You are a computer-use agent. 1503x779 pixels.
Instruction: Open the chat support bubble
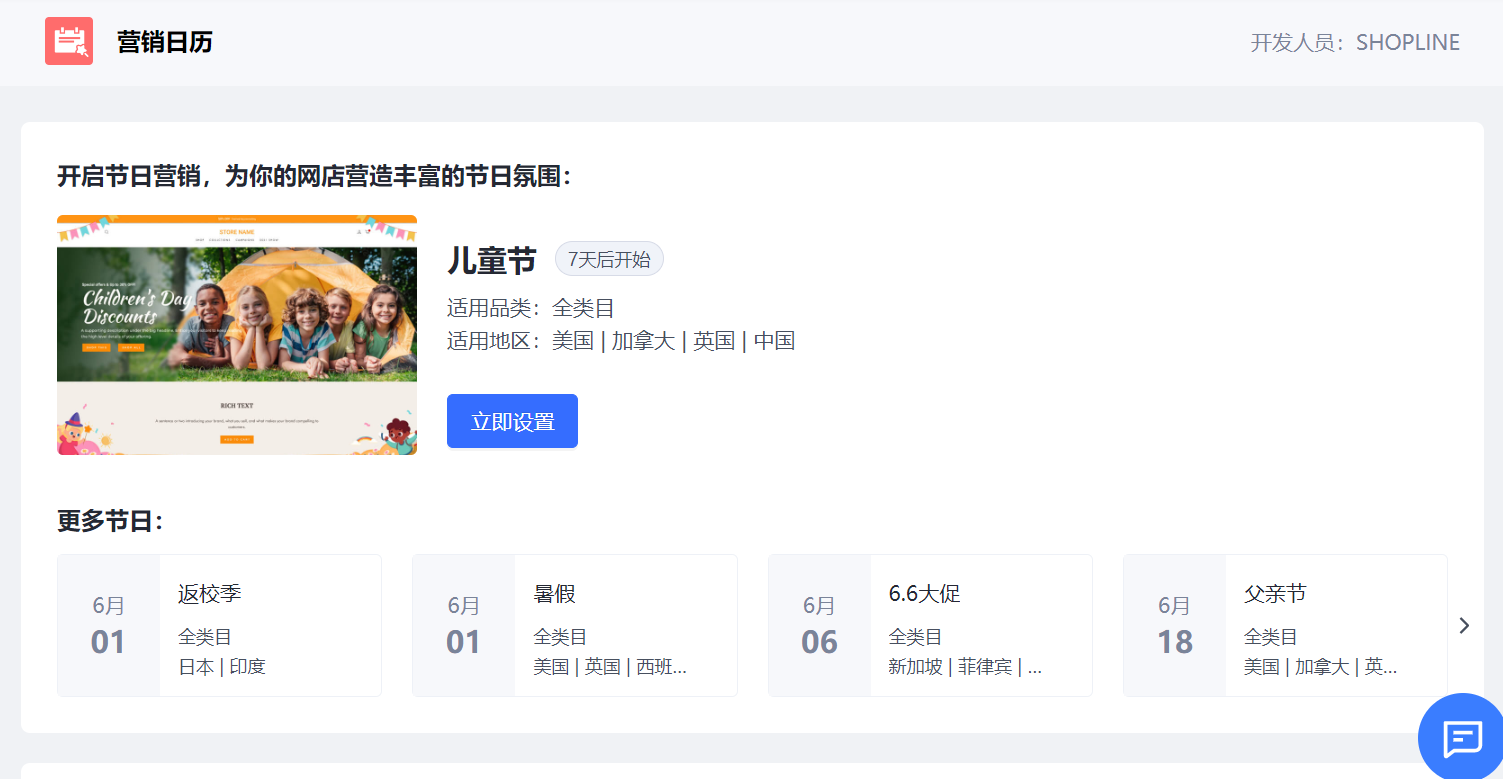coord(1462,738)
